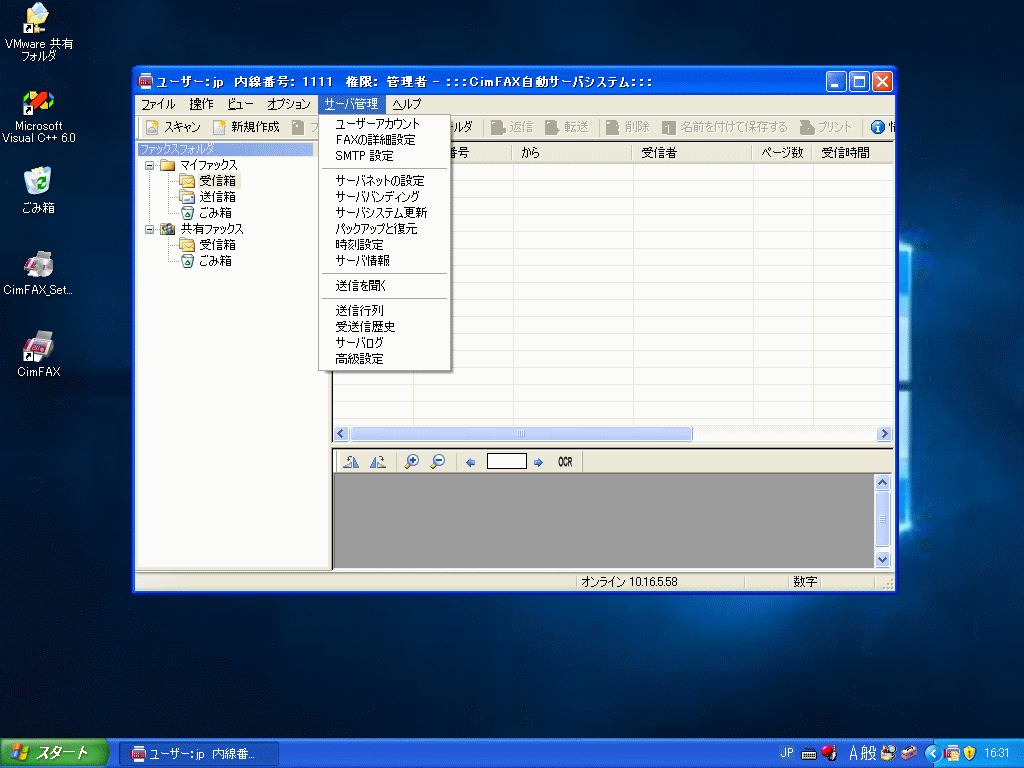The image size is (1024, 768).
Task: Open the ヘルプ menu
Action: click(x=406, y=104)
